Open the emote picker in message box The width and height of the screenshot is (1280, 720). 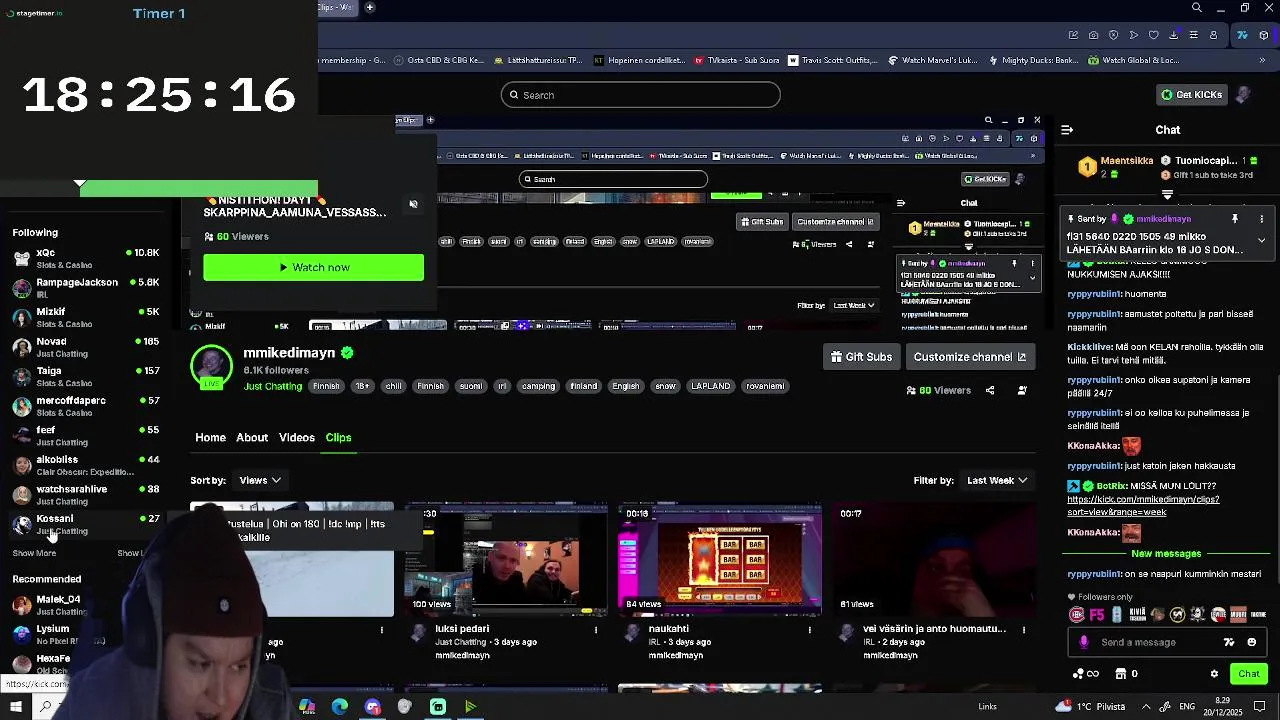click(x=1253, y=642)
